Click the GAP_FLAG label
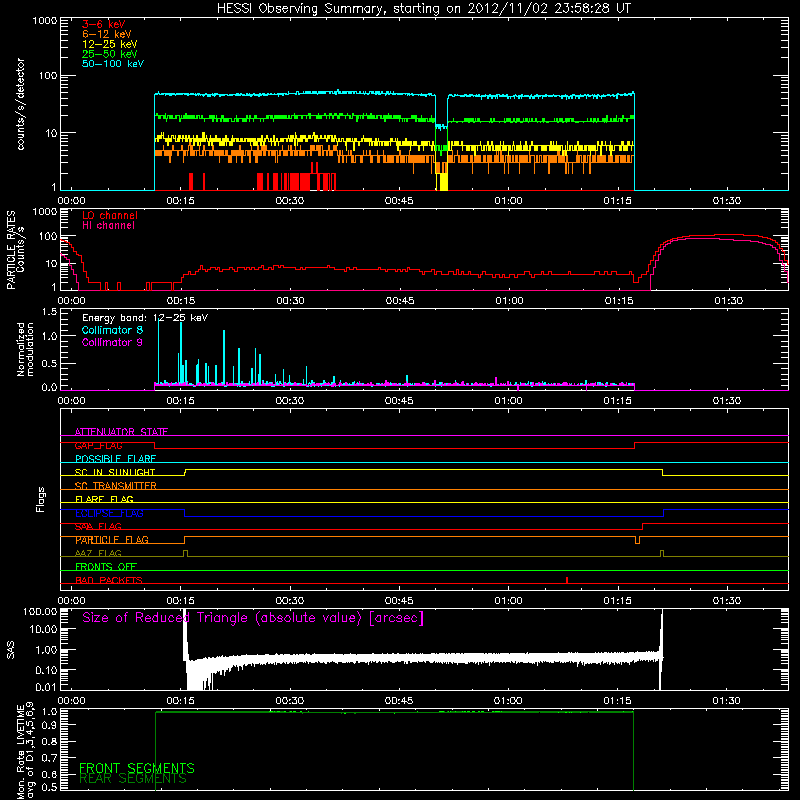800x800 pixels. [x=98, y=445]
